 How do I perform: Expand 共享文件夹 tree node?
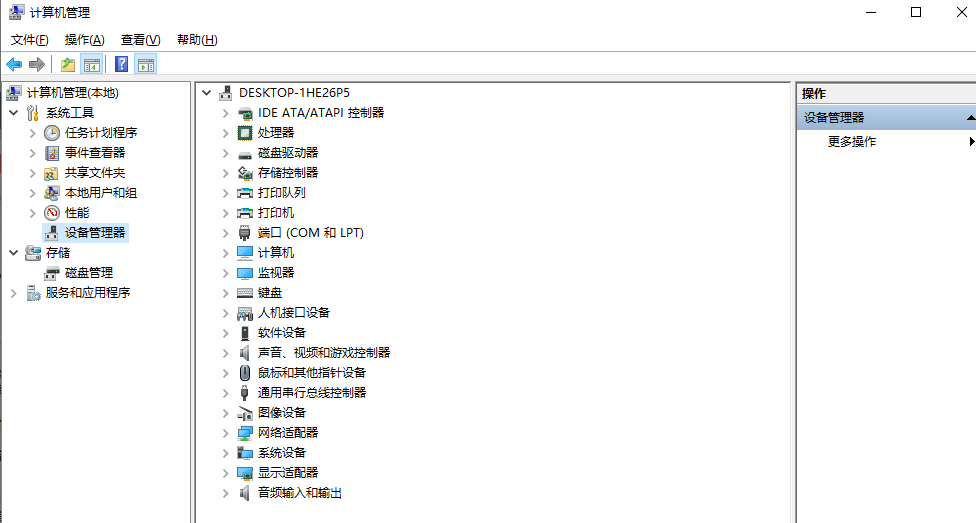(x=32, y=173)
